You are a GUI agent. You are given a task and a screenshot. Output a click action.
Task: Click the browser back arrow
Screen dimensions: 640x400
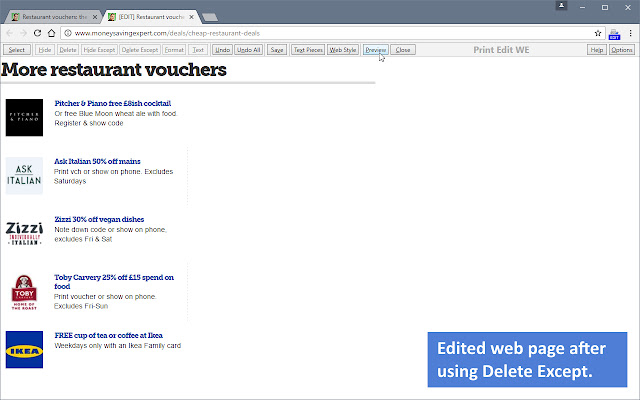click(x=9, y=33)
